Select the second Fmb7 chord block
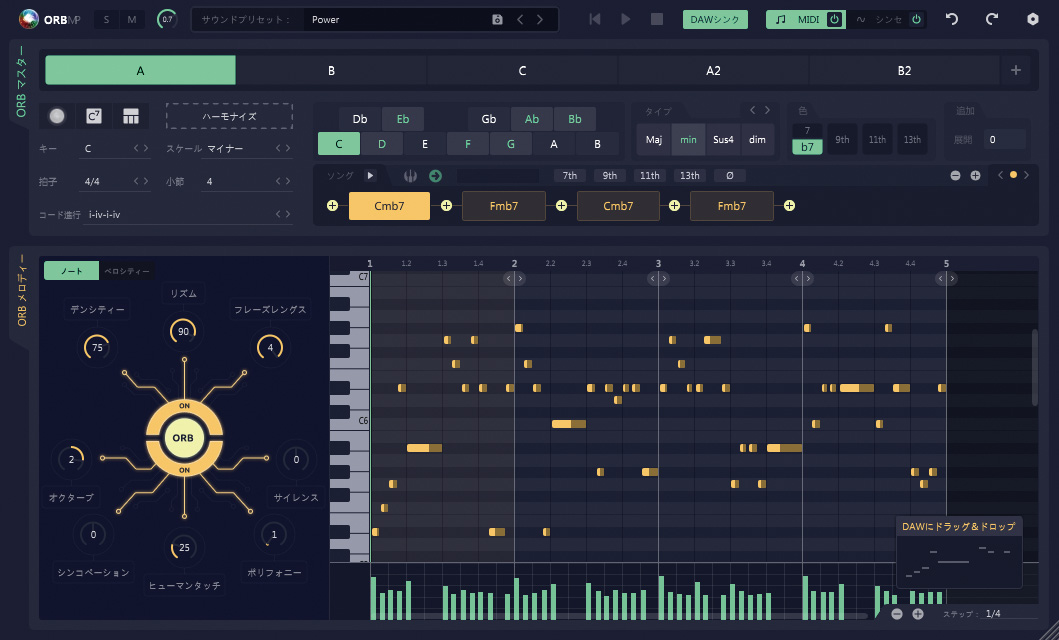Screen dimensions: 1059x640 [731, 206]
